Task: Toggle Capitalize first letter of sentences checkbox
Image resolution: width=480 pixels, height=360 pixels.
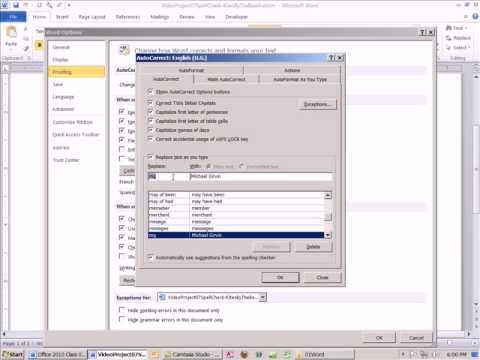Action: (x=150, y=112)
